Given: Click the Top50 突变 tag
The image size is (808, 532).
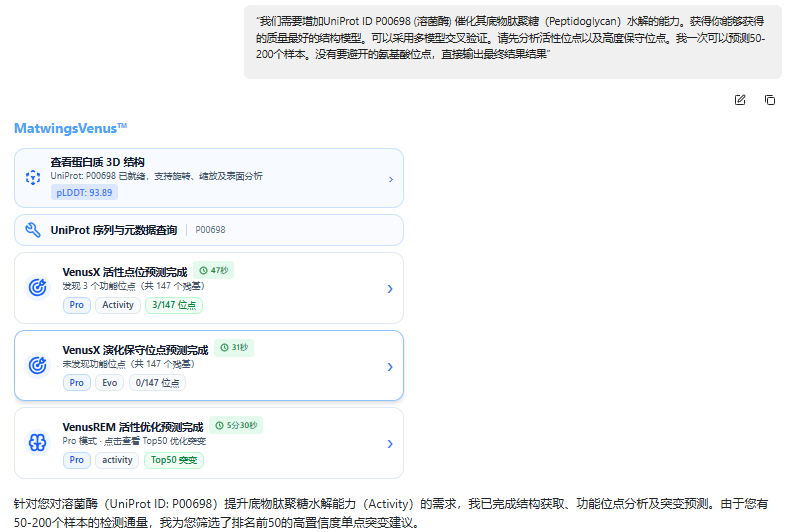Looking at the screenshot, I should coord(174,460).
